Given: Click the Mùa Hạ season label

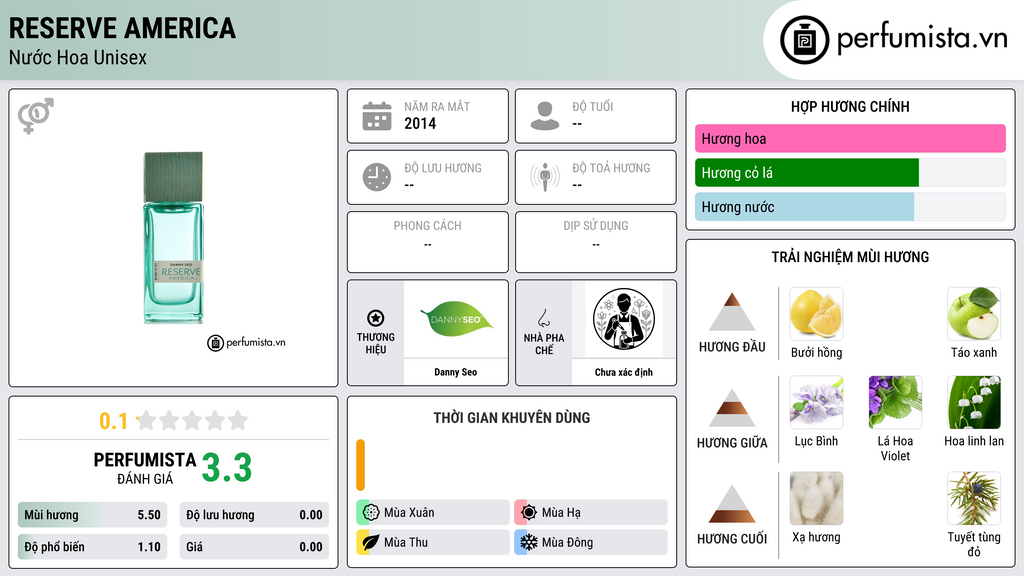Looking at the screenshot, I should tap(561, 513).
